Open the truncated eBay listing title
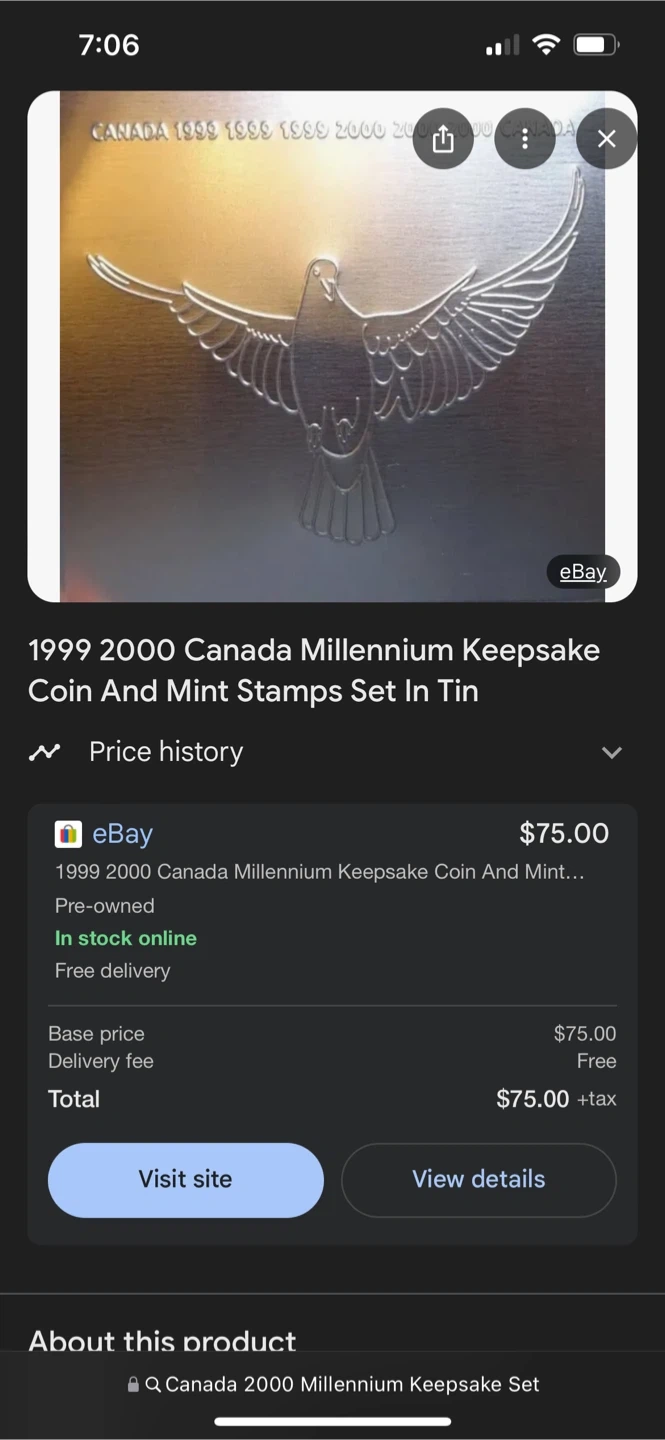 click(320, 872)
